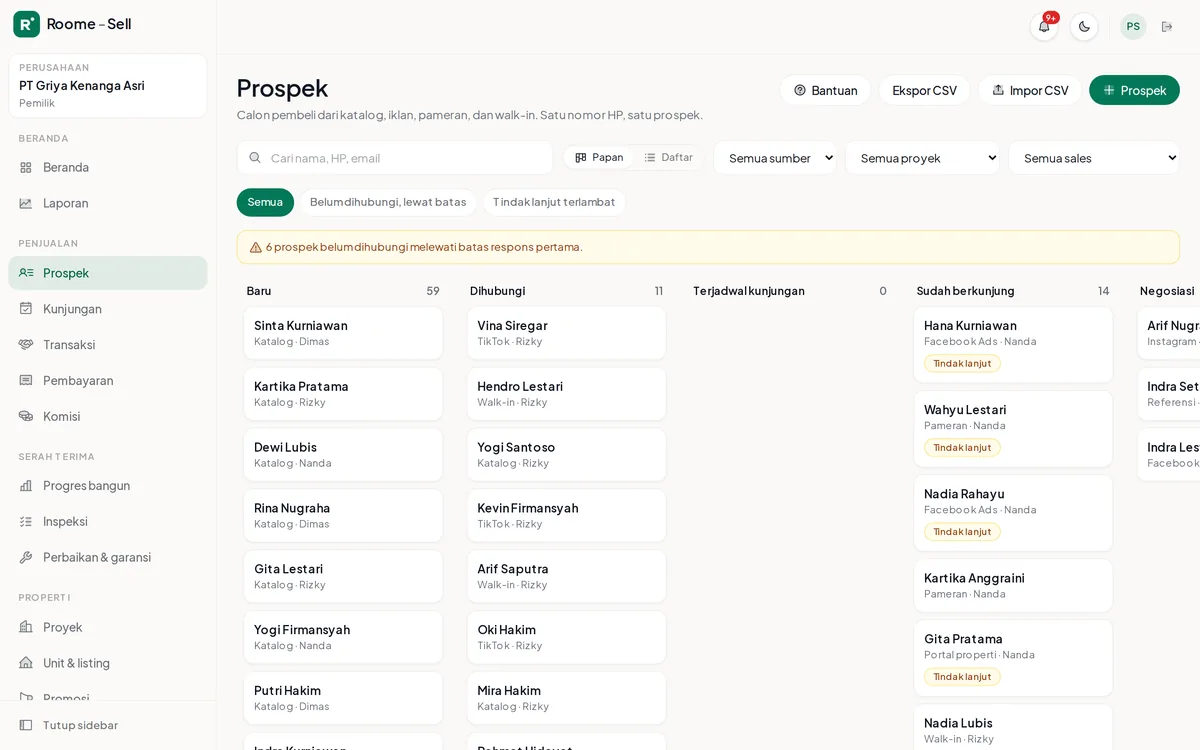This screenshot has width=1200, height=750.
Task: Filter by Tindak lanjut terlambat
Action: tap(554, 202)
